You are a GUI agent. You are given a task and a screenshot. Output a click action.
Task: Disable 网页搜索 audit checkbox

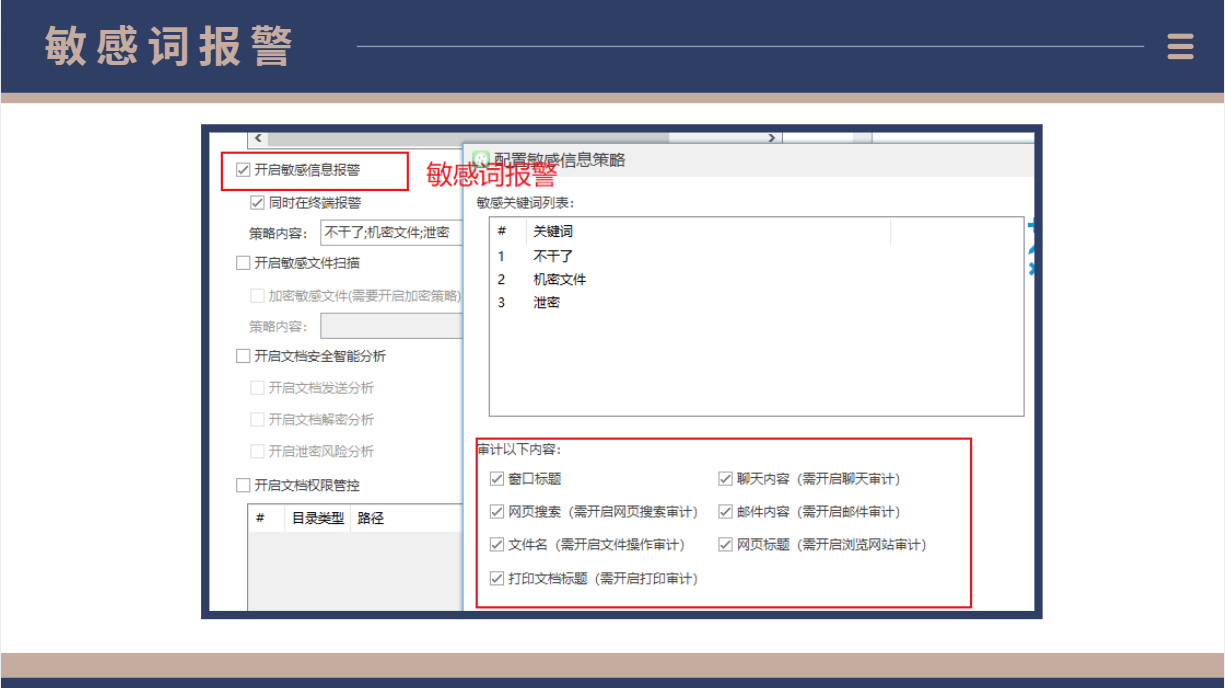[497, 512]
